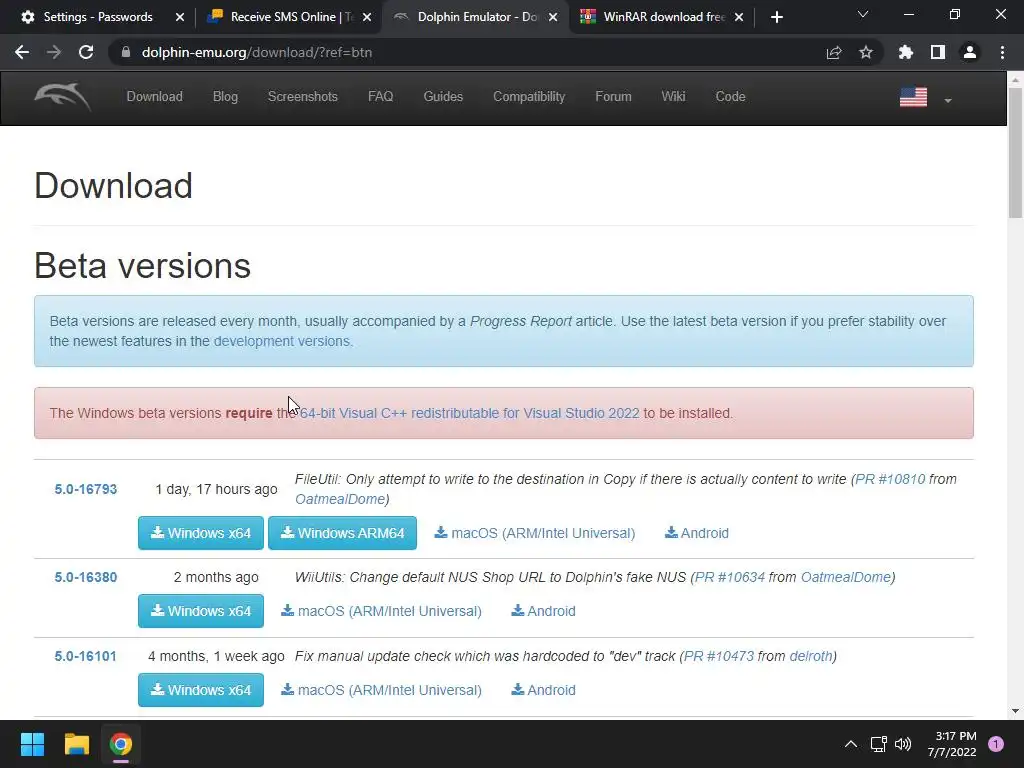Download macOS build for 5.0-16793
Viewport: 1024px width, 768px height.
[535, 533]
